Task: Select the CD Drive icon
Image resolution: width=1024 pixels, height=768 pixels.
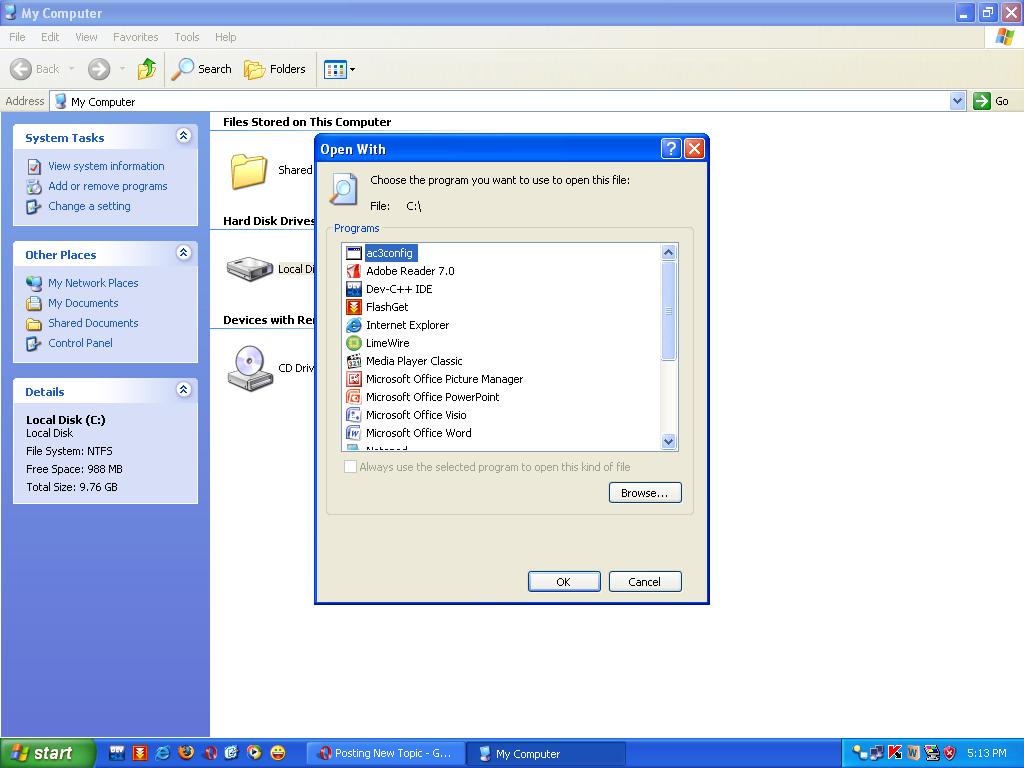Action: [x=250, y=368]
